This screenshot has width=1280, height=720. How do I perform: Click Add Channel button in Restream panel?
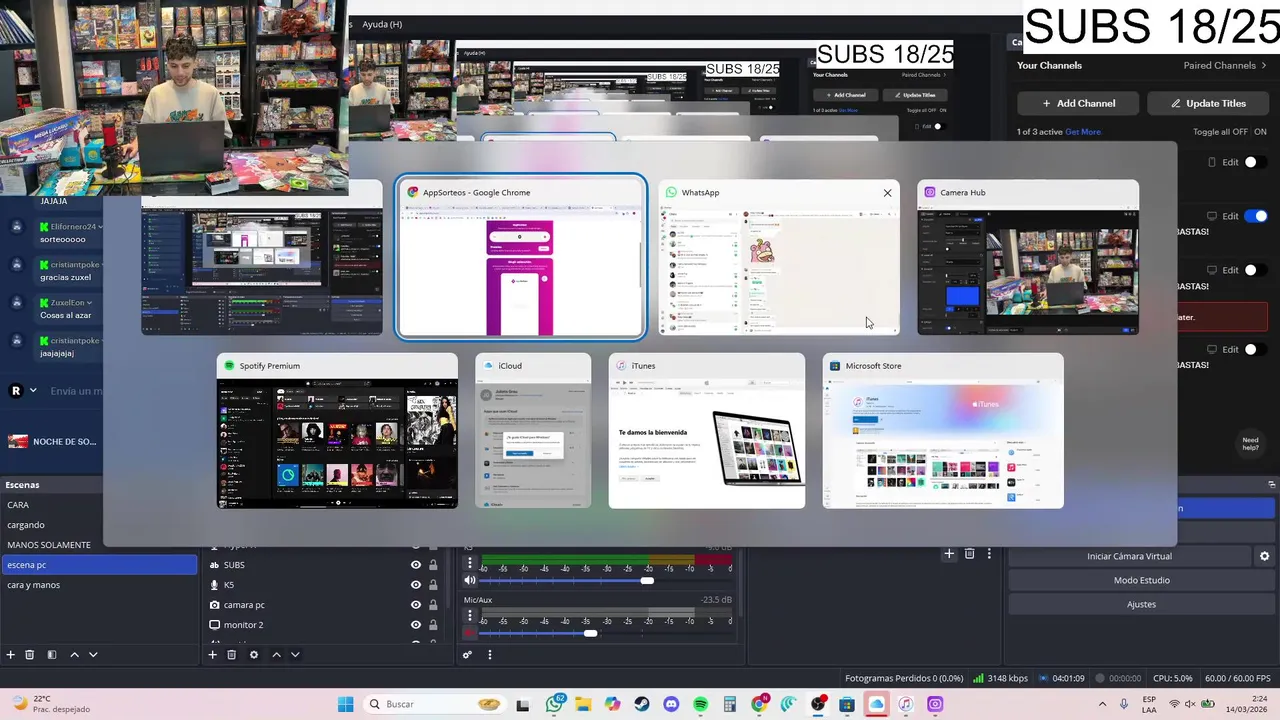1078,103
